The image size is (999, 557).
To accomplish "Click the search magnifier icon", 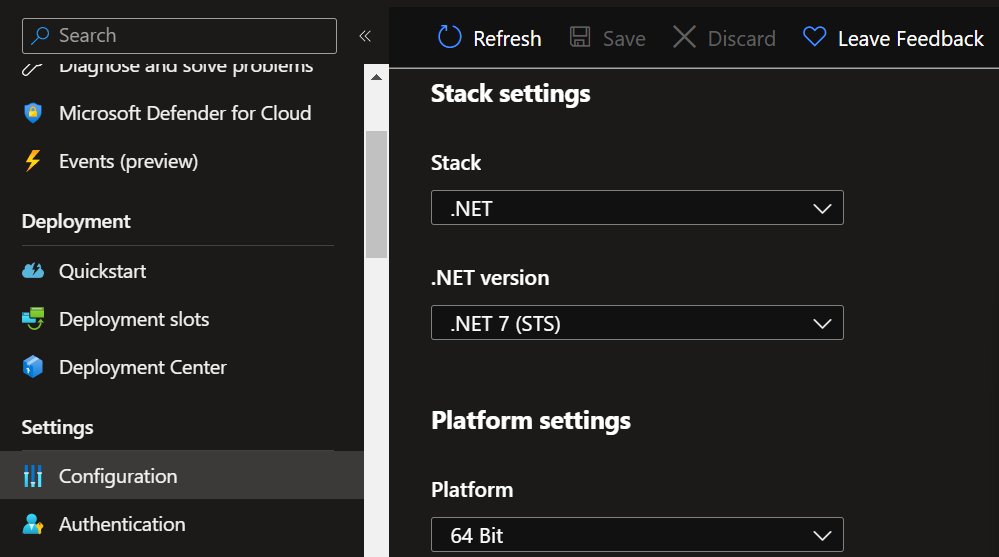I will tap(40, 35).
